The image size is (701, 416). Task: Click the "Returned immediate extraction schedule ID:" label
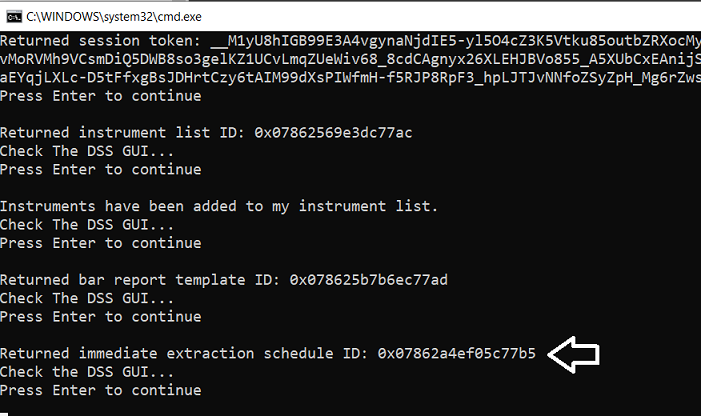coord(184,353)
